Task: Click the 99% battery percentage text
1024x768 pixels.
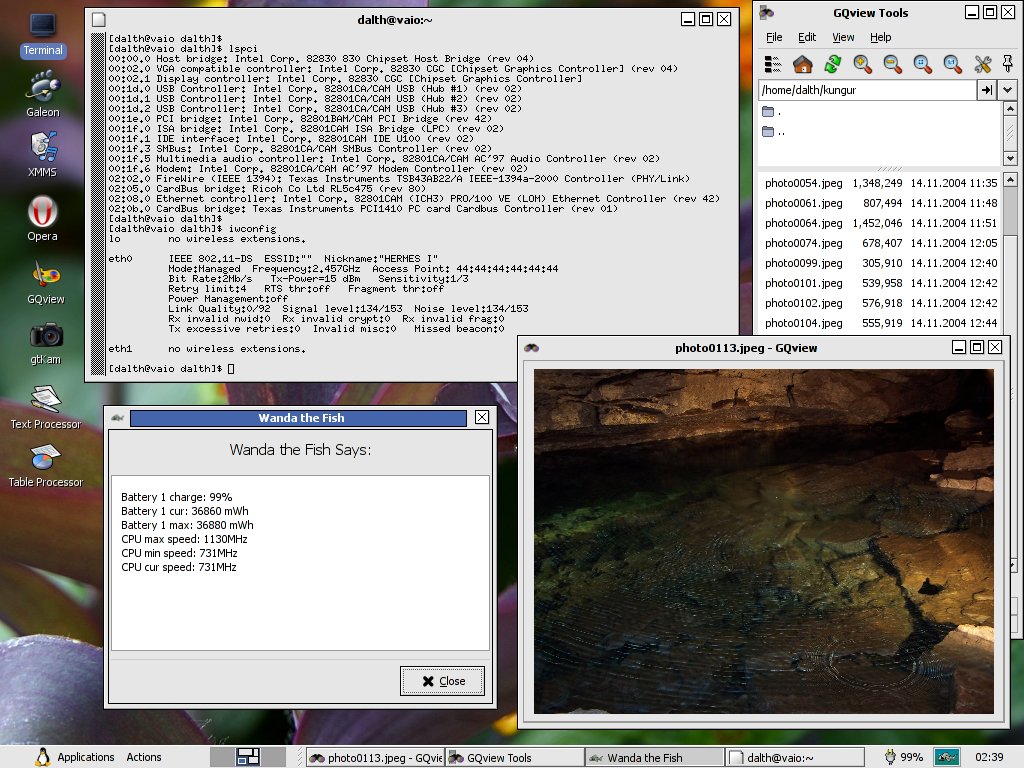Action: pos(911,757)
